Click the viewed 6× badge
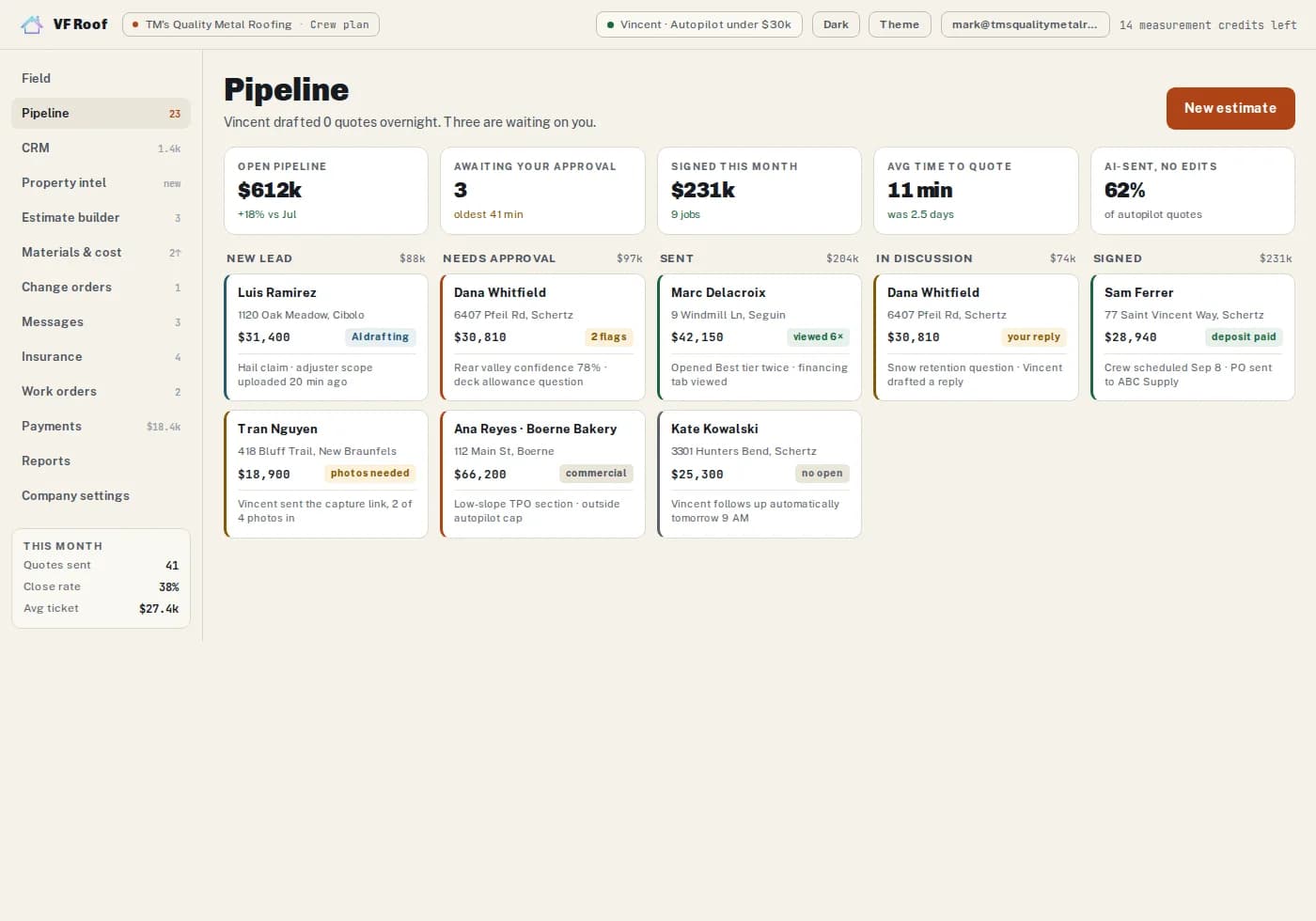Viewport: 1316px width, 921px height. click(818, 337)
